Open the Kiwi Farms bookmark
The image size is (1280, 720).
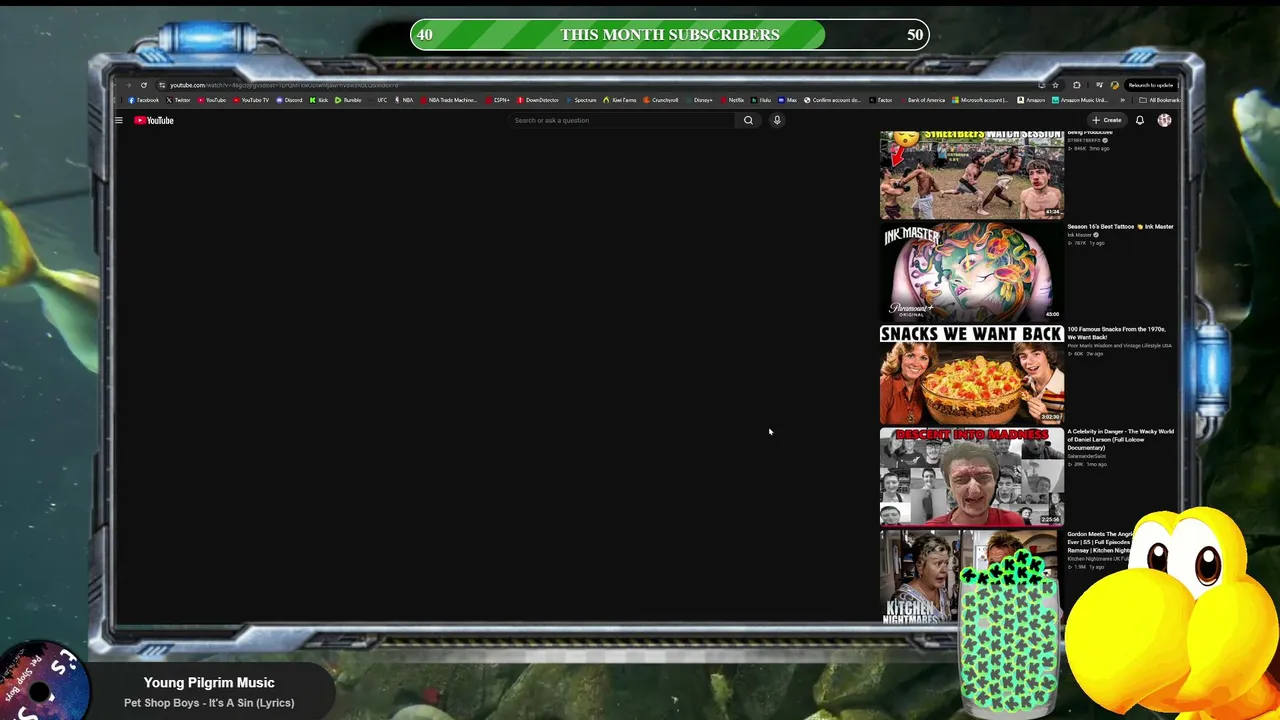point(620,100)
